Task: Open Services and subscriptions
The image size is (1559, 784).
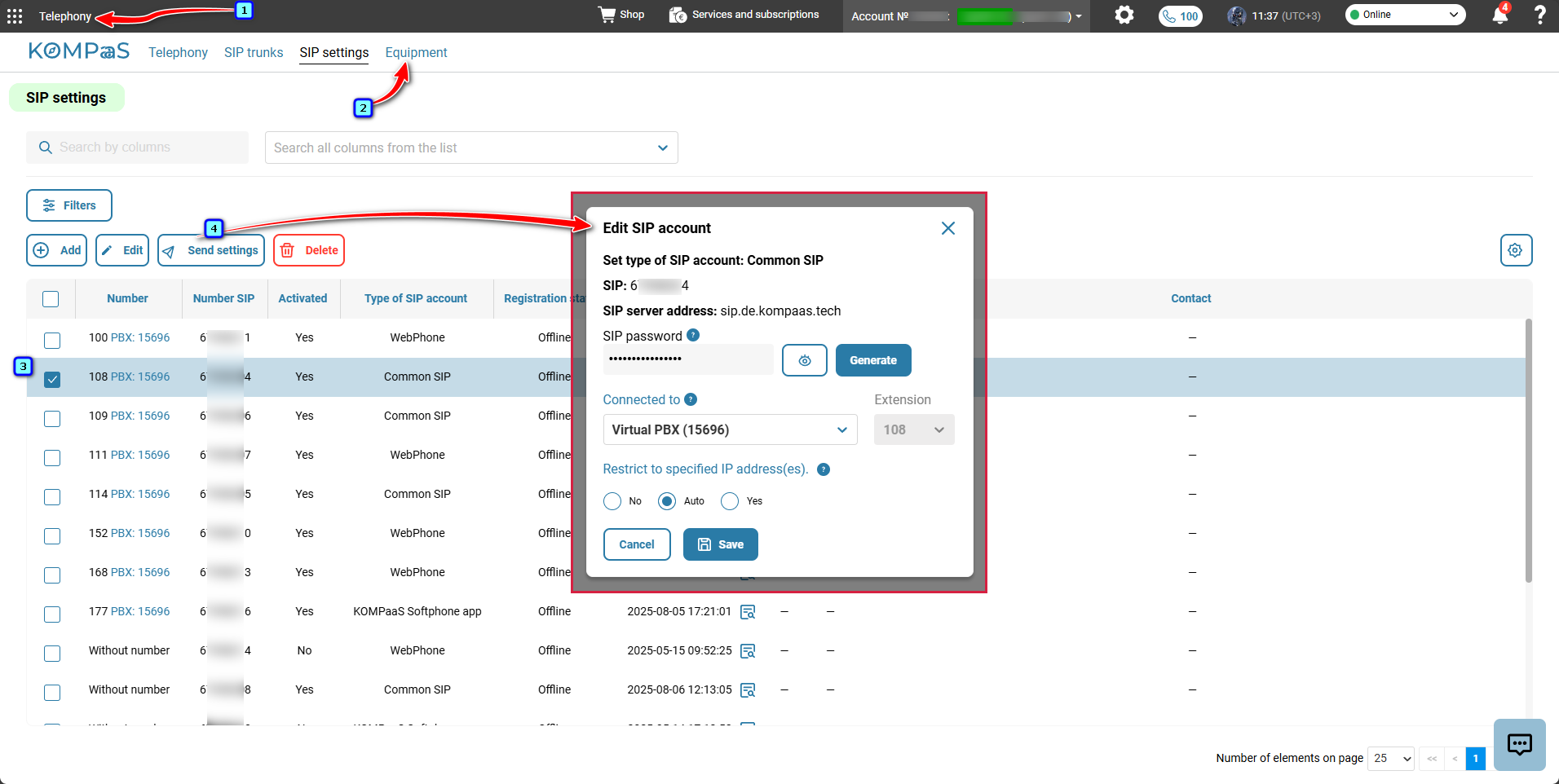Action: 744,15
